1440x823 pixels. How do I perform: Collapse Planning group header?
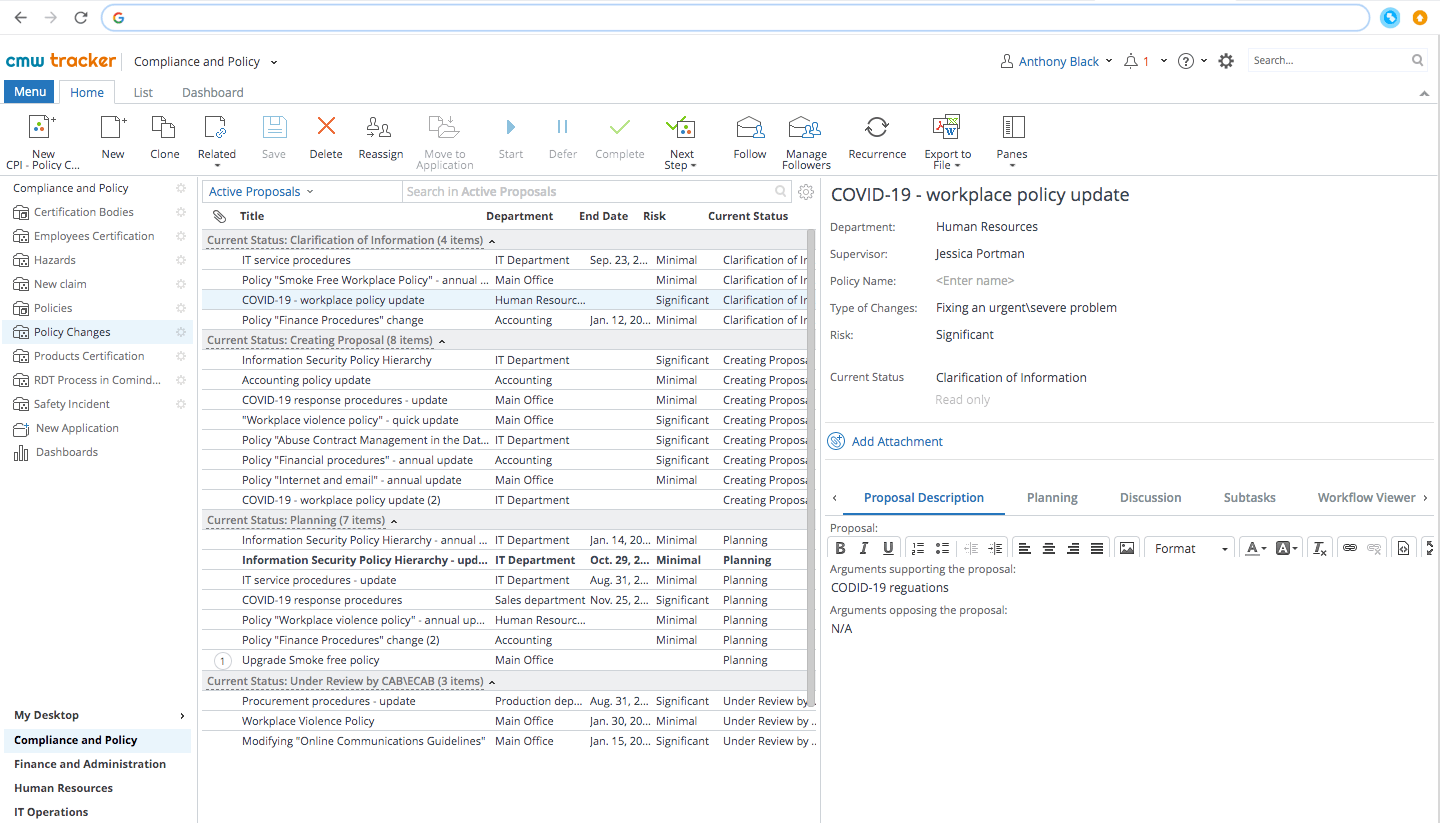tap(394, 521)
